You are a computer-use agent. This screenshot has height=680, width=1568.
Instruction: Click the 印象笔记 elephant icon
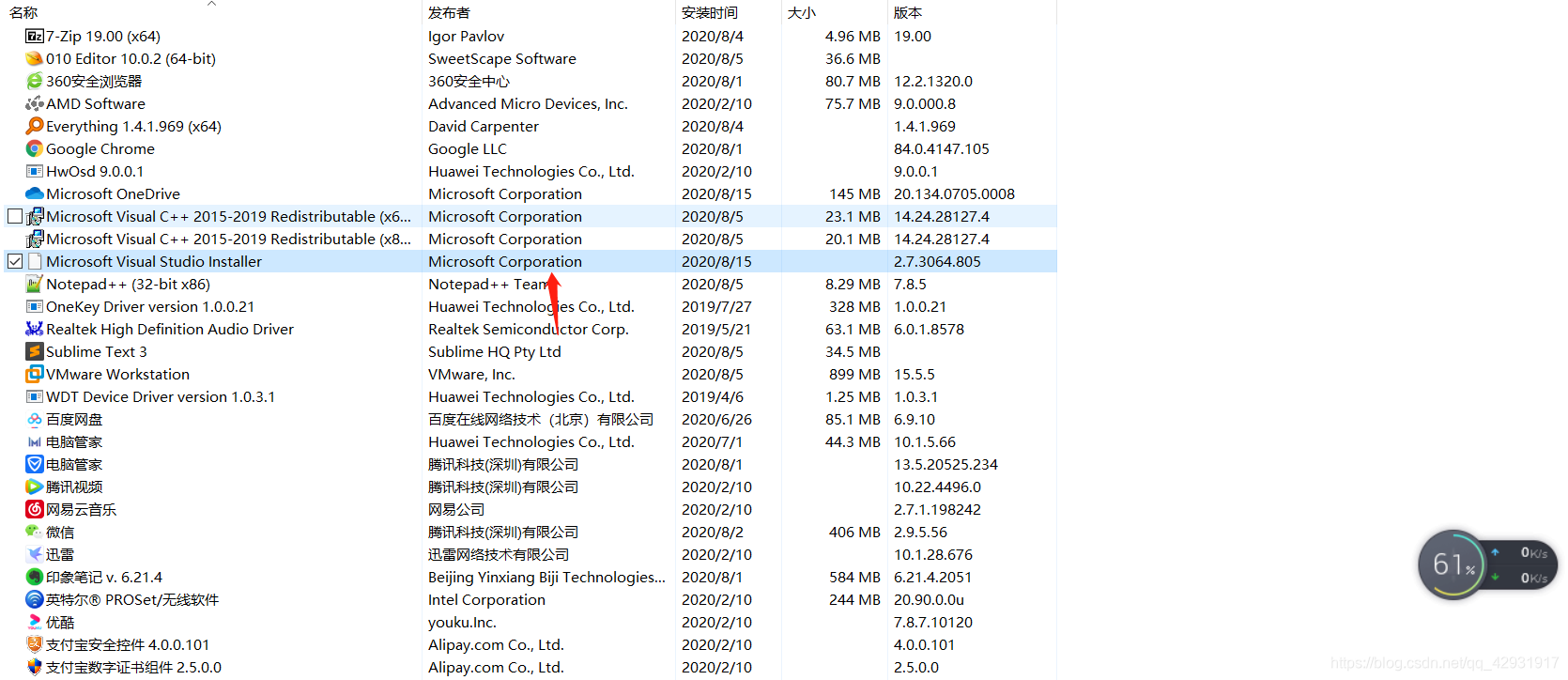pos(35,577)
